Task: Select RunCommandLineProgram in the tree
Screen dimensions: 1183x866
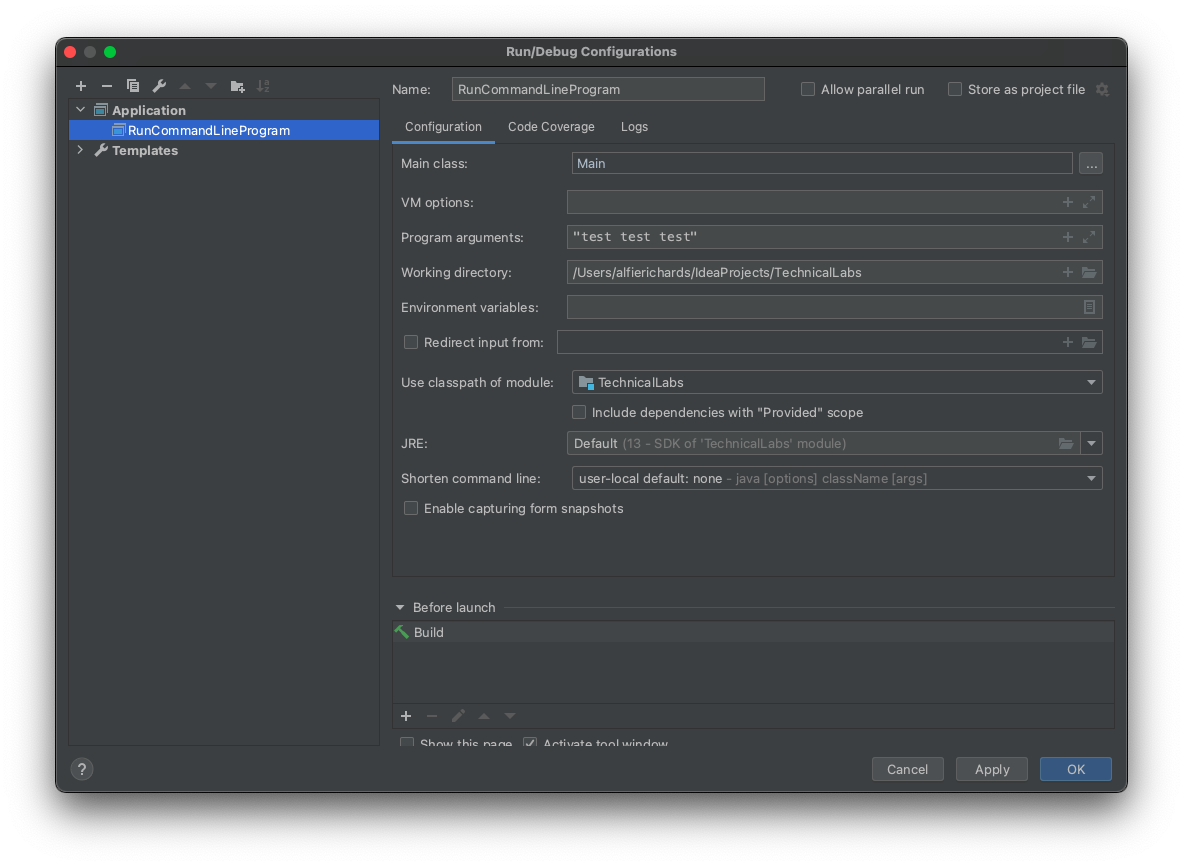Action: tap(224, 131)
